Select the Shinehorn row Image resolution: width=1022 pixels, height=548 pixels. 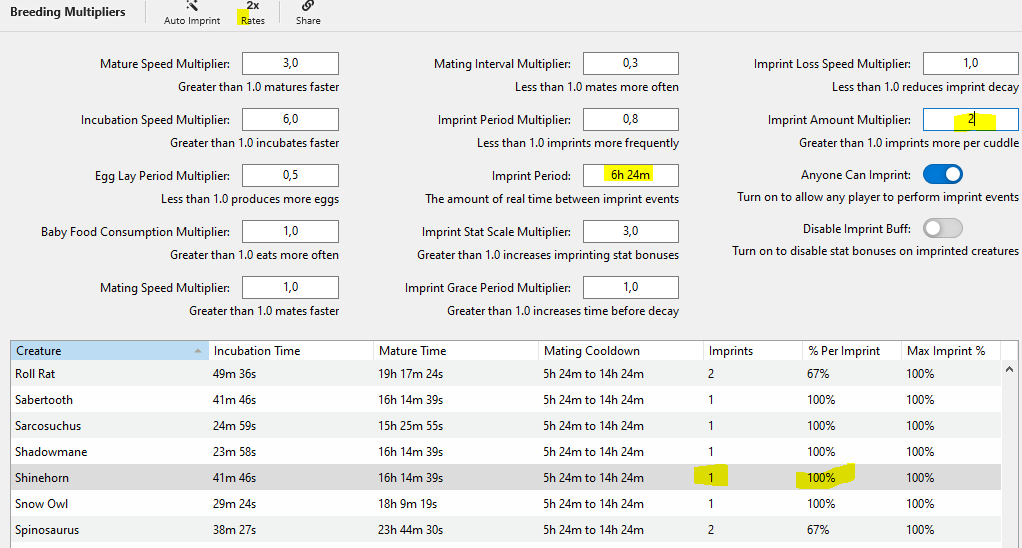coord(506,478)
